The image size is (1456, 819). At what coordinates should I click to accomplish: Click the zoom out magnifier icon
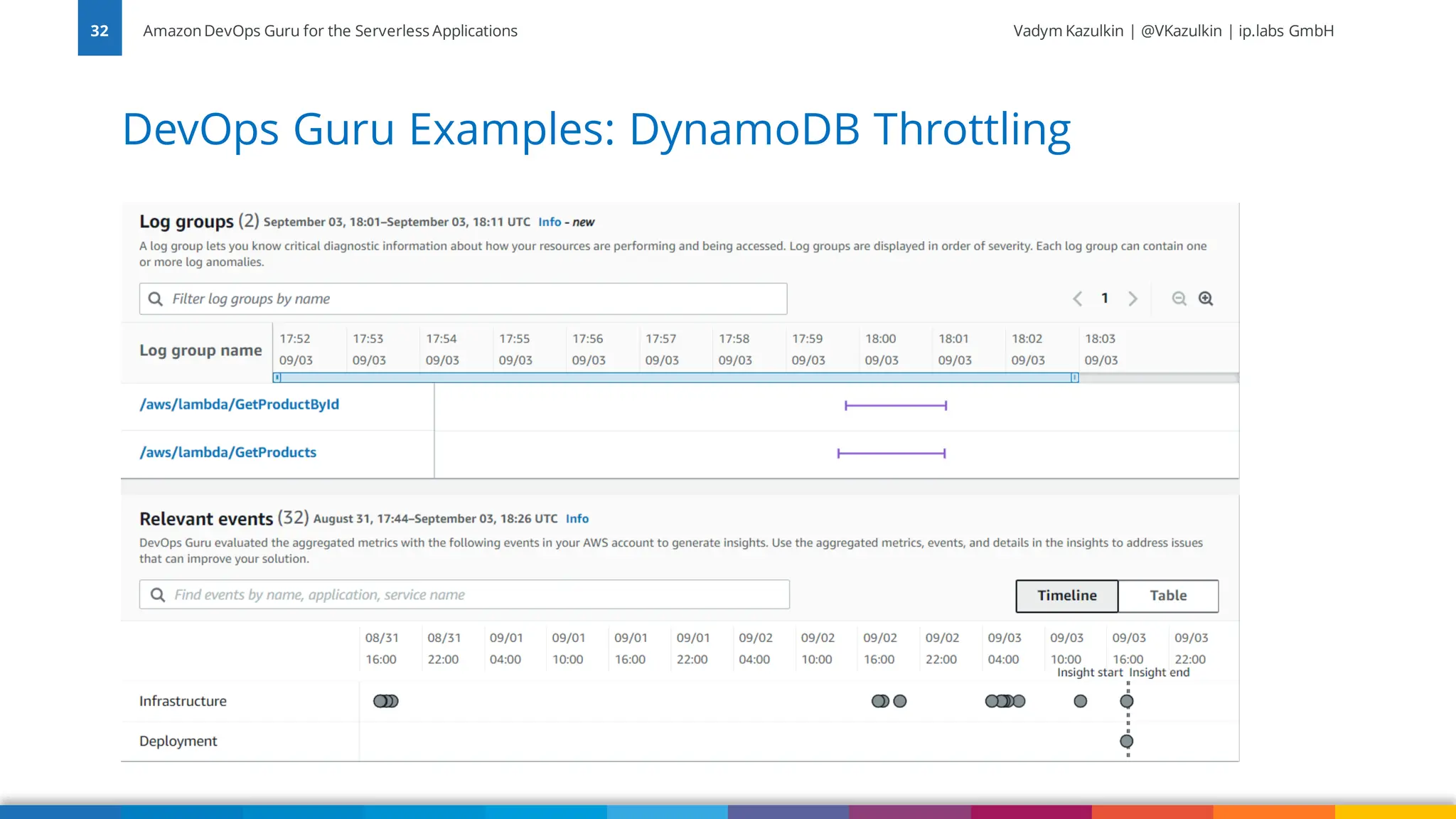[x=1179, y=299]
